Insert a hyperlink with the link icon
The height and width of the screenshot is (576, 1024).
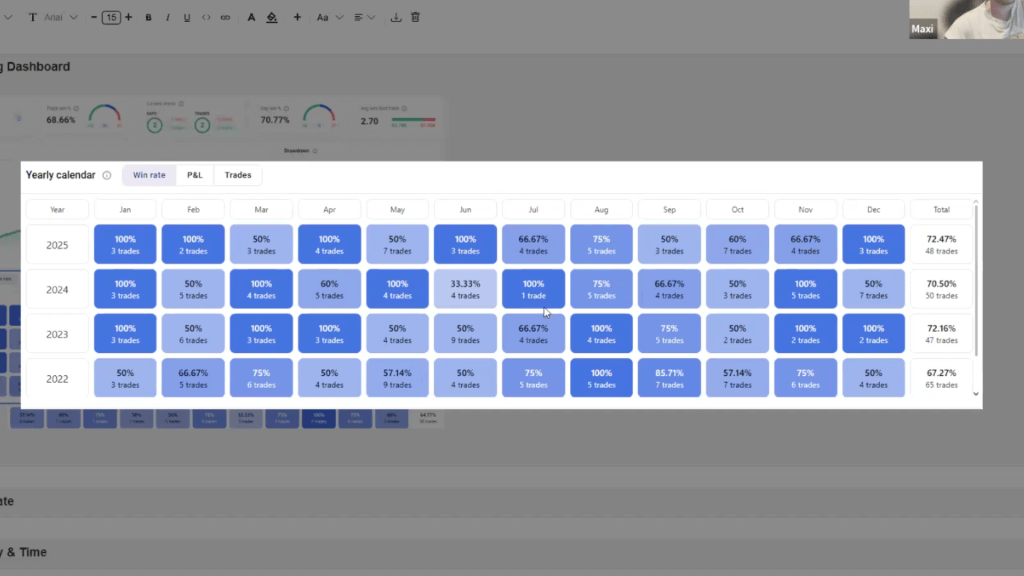click(225, 17)
